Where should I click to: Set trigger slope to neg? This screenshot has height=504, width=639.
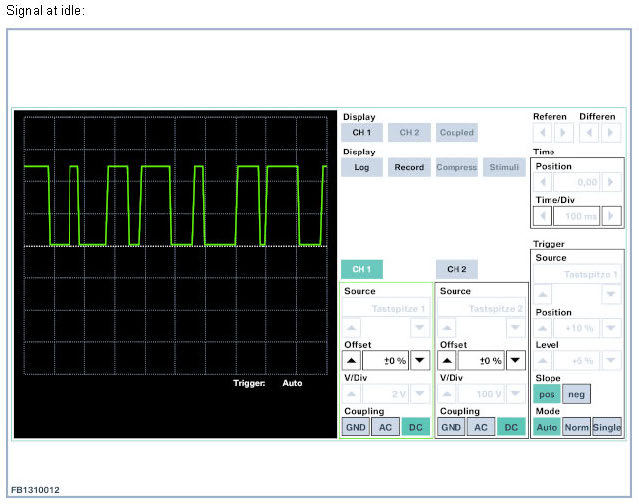point(576,394)
